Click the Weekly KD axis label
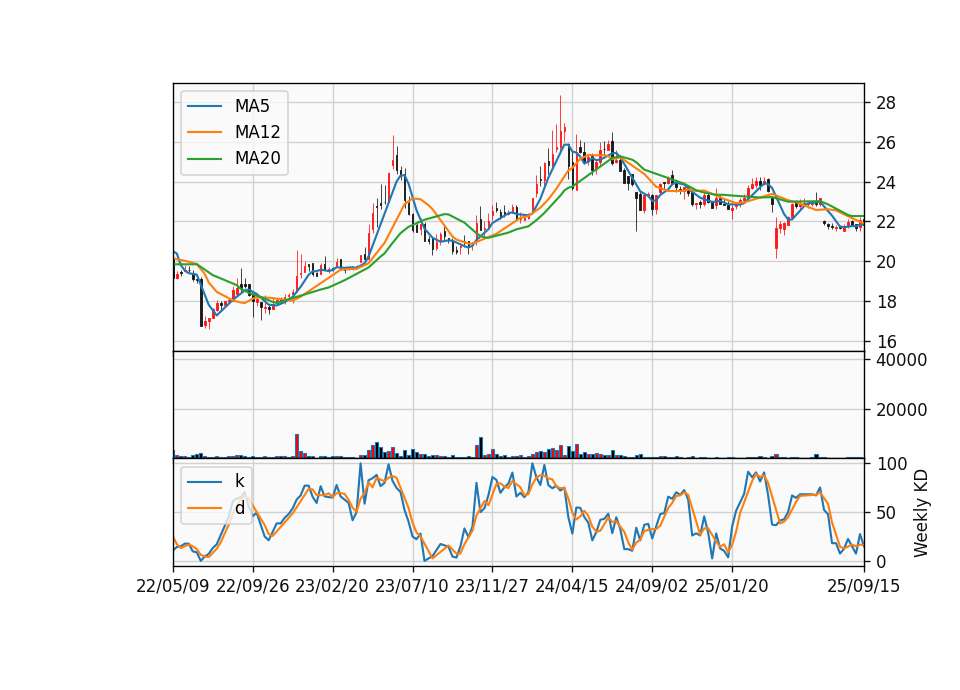This screenshot has height=690, width=960. pos(921,514)
